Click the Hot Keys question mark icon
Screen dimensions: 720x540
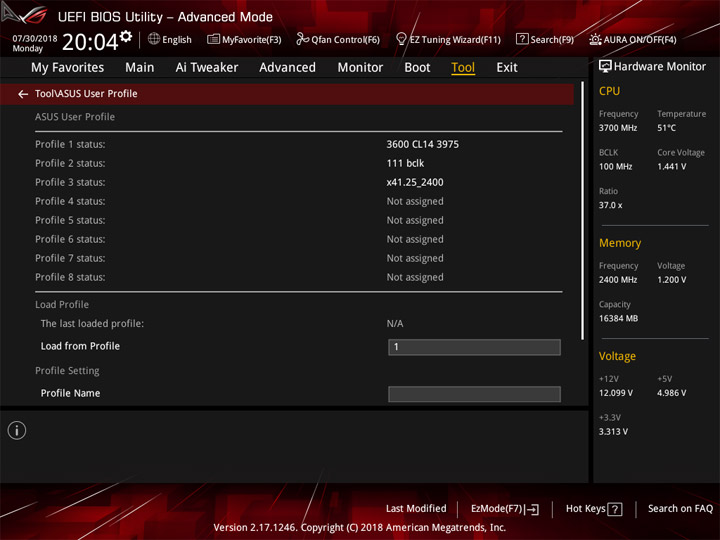615,509
